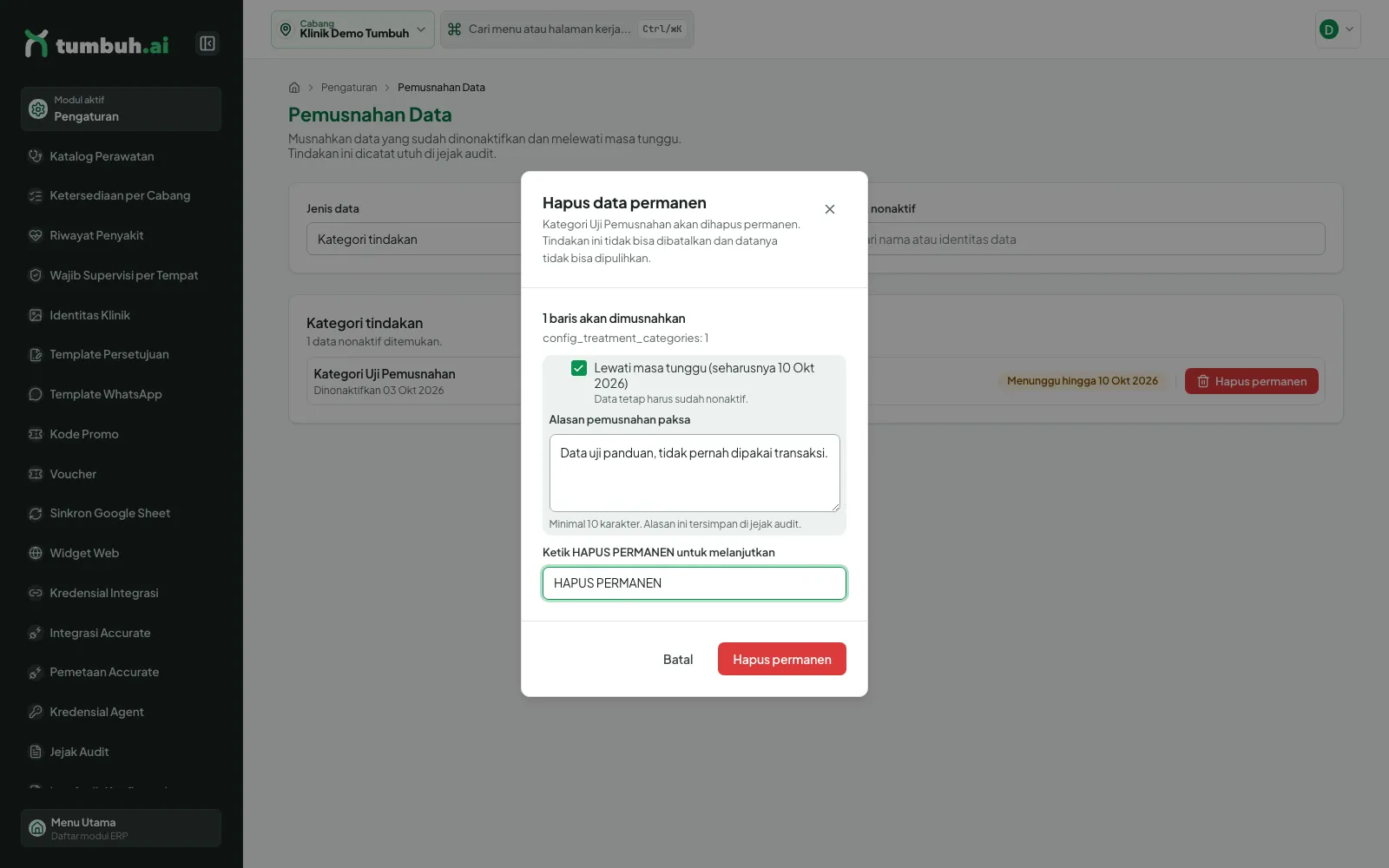
Task: Confirm Hapus permanen in dialog
Action: pos(782,659)
